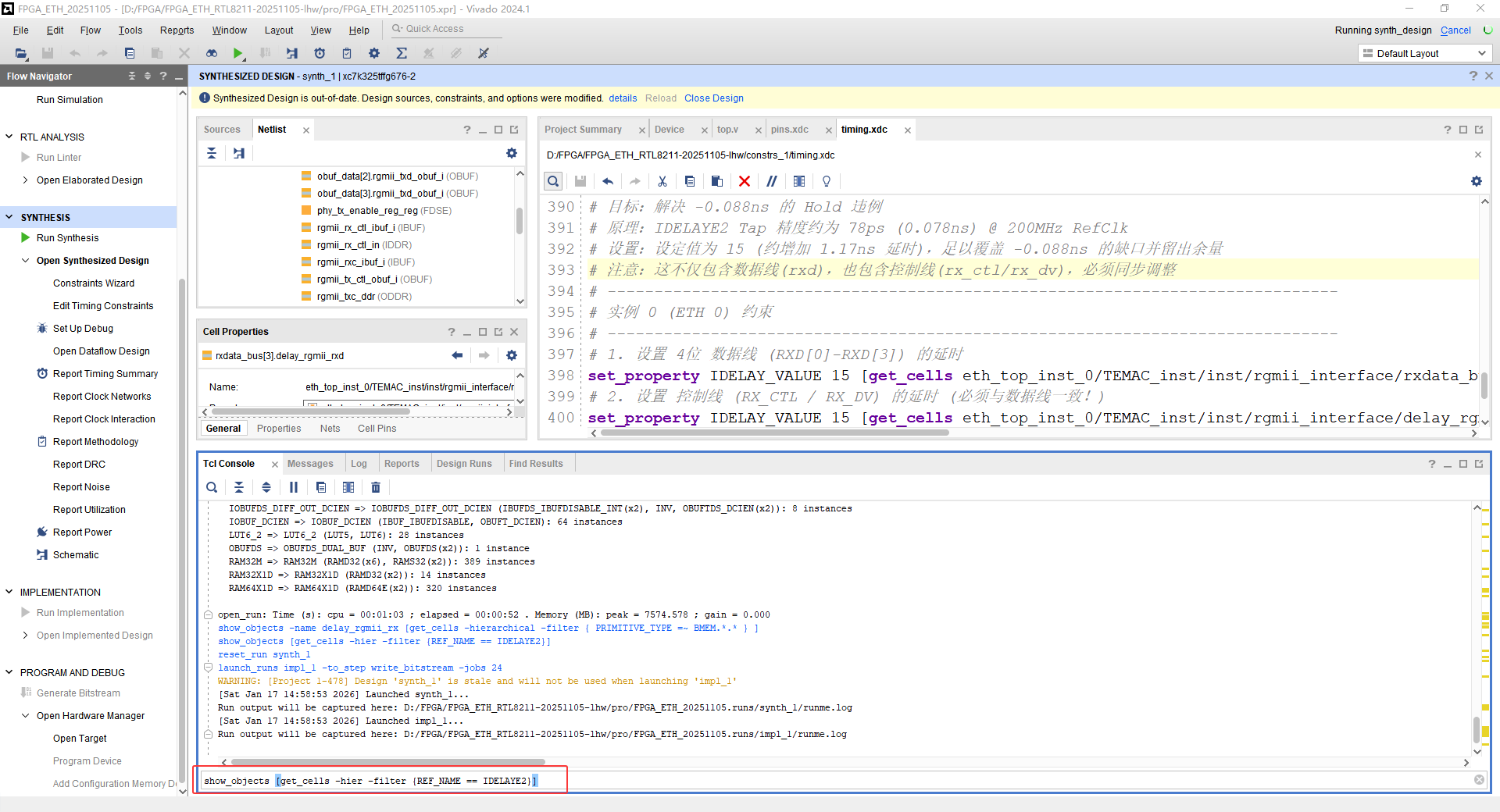Click the Tcl Console horizontal scrollbar
The image size is (1500, 812).
388,762
